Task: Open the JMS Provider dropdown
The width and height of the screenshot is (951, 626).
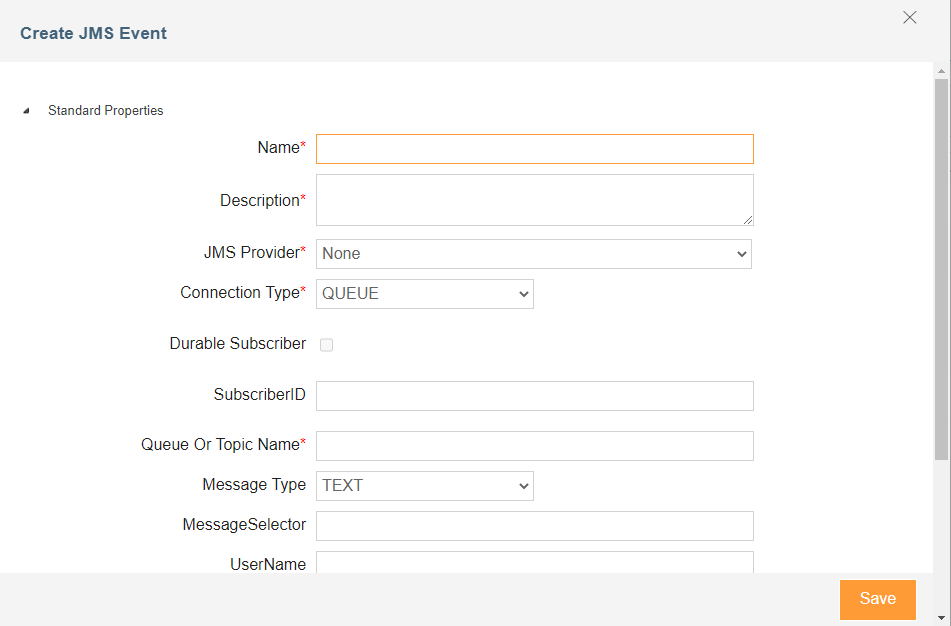Action: 534,254
